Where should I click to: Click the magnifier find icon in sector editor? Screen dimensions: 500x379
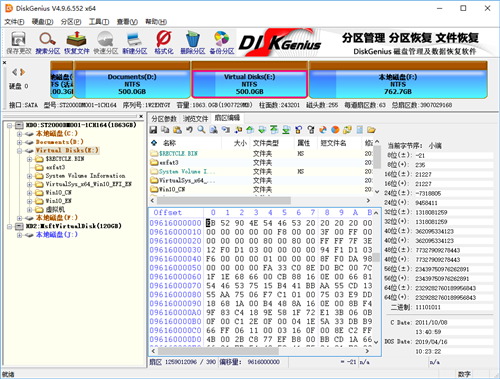[201, 130]
